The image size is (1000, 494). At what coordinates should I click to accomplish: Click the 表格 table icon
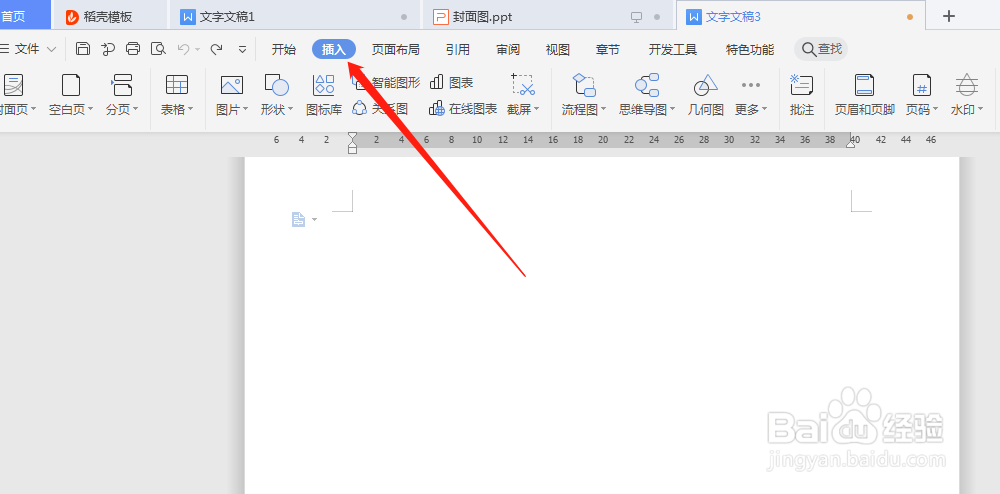177,85
